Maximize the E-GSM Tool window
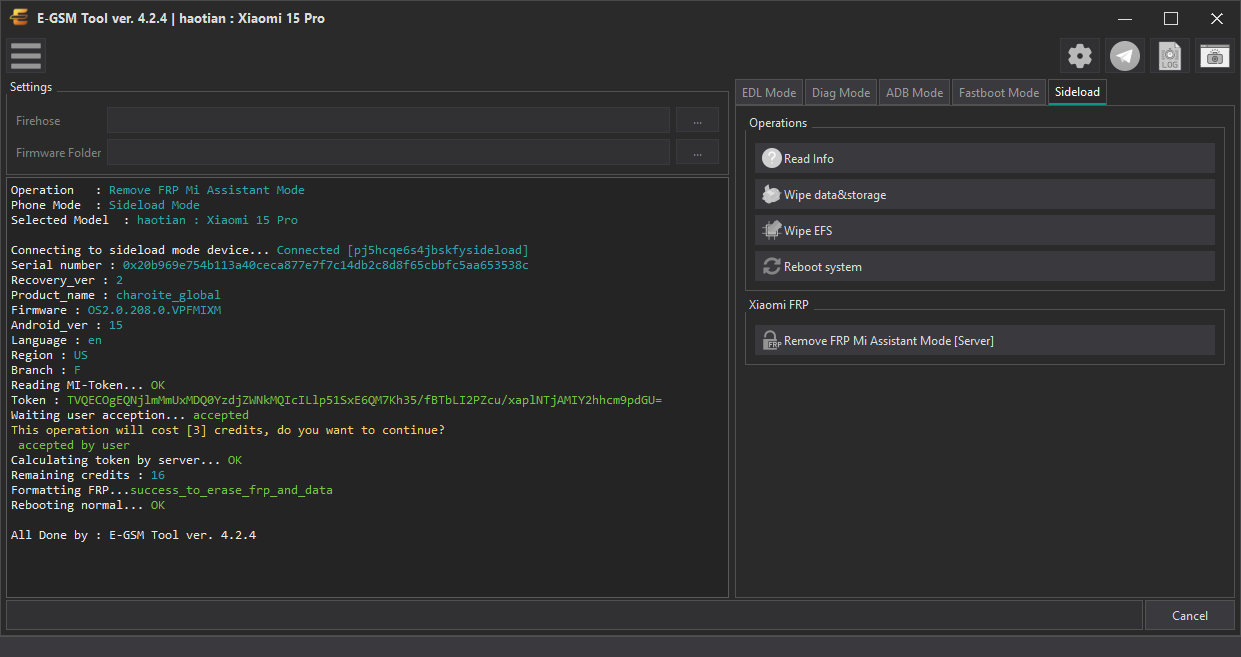The image size is (1241, 657). click(1170, 18)
